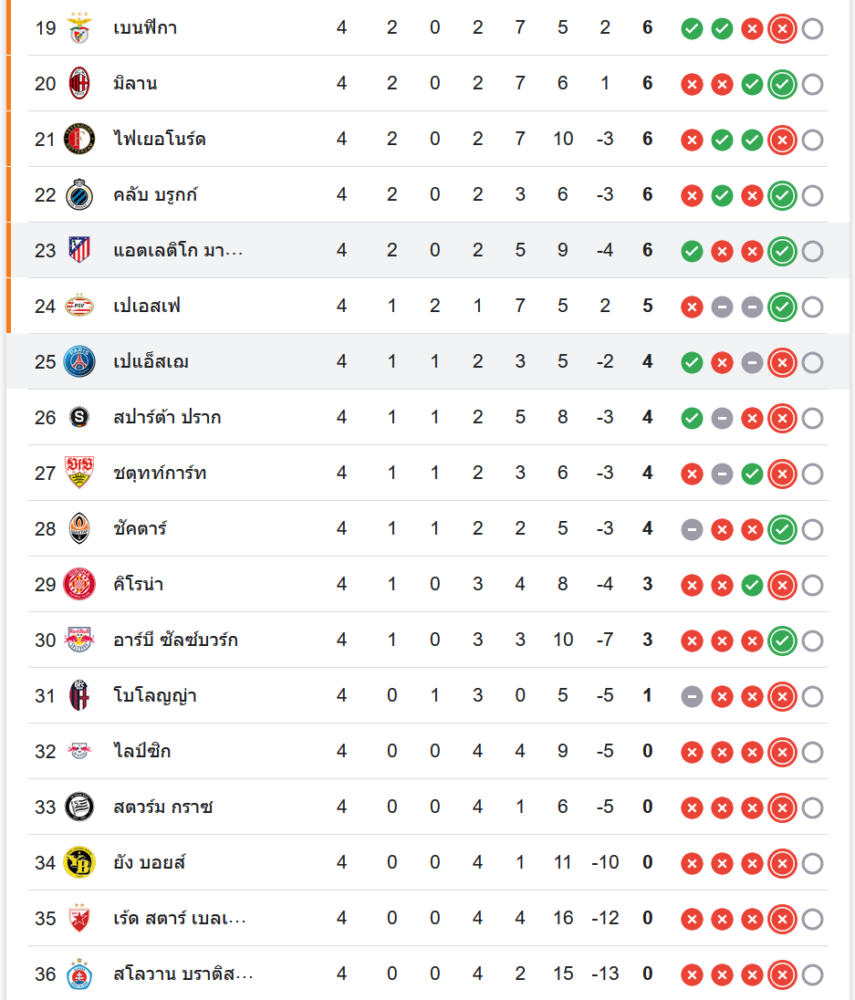Click the team name ชตุทท์การ์ท

point(160,473)
